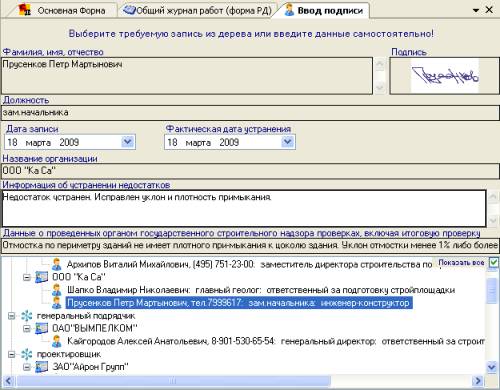Click the Отмостка по периметру зданий text field
The width and height of the screenshot is (500, 390).
point(250,245)
